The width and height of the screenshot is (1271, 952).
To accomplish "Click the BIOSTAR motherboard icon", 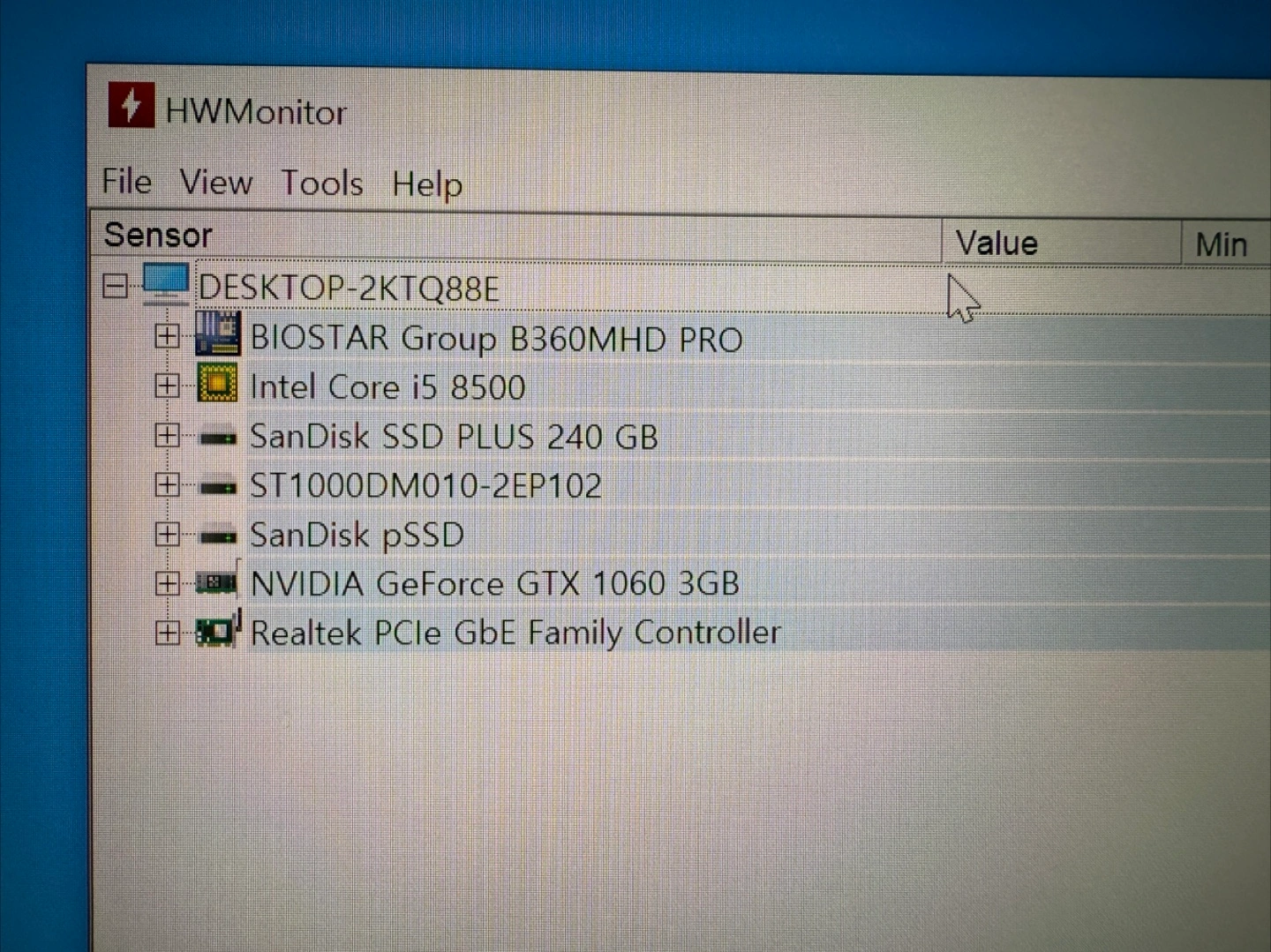I will pyautogui.click(x=217, y=334).
